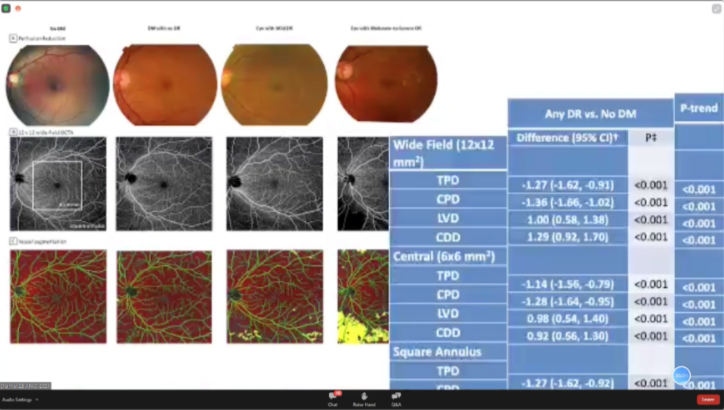Click the red Leave button
This screenshot has height=410, width=724.
pyautogui.click(x=706, y=399)
